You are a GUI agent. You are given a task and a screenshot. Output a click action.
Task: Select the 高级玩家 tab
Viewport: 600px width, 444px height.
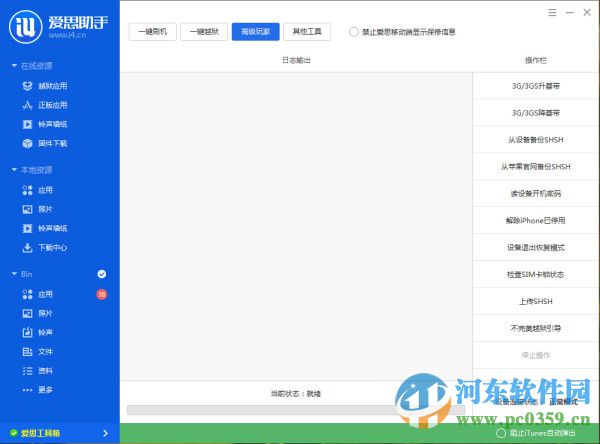256,31
